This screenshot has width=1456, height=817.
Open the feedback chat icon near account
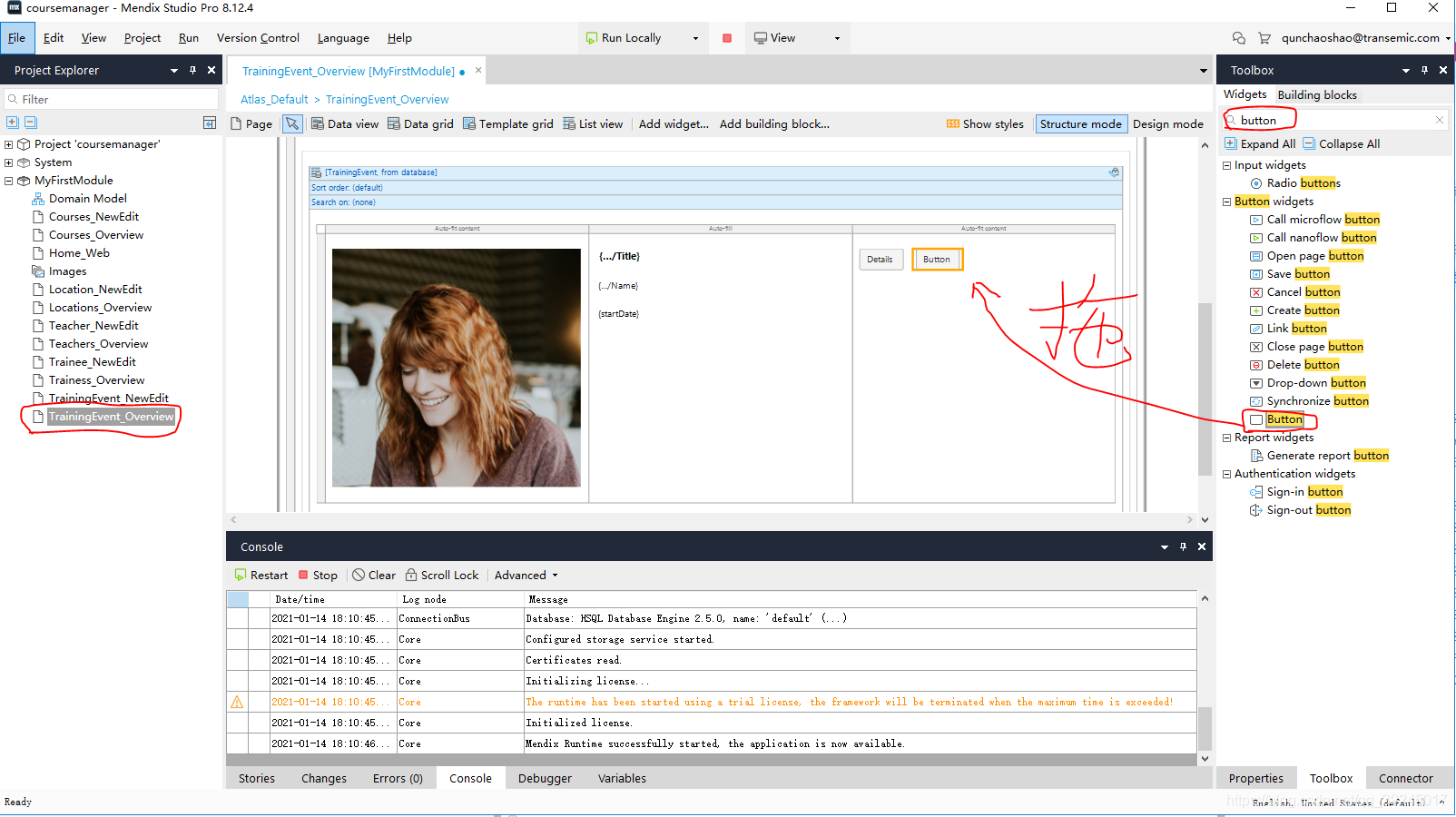pos(1239,38)
